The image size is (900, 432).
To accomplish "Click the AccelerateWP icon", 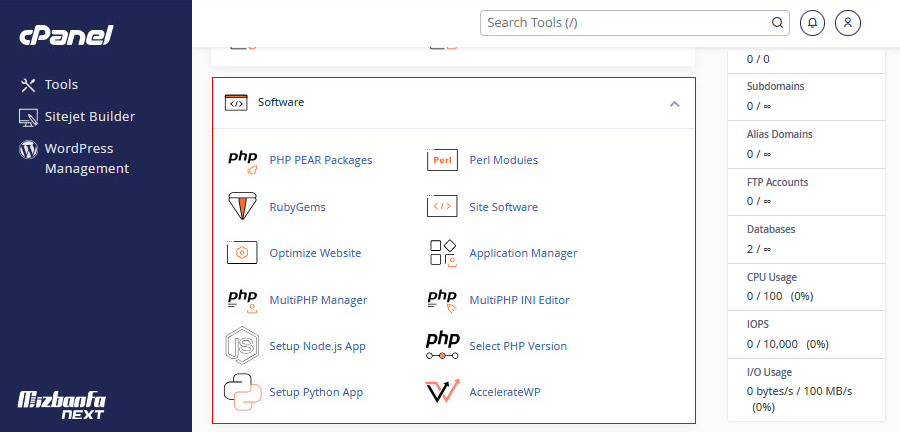I will coord(443,392).
